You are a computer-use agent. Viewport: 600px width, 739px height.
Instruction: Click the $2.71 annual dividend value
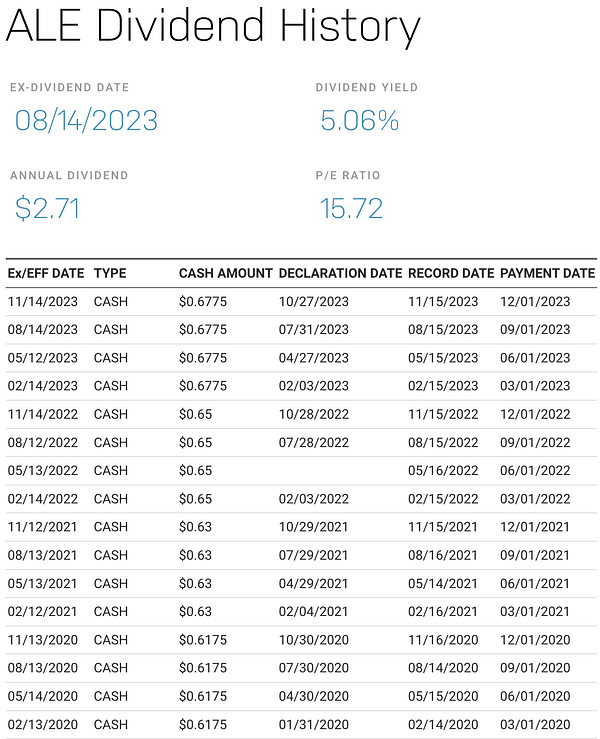point(47,208)
